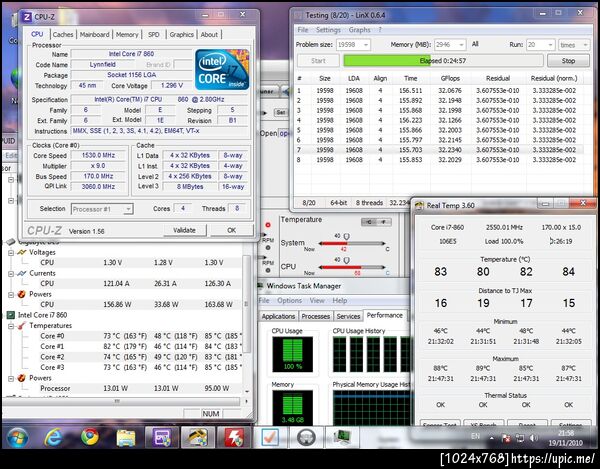Click the flame icon beside Powers with CPU row
This screenshot has width=600, height=469.
[x=22, y=294]
